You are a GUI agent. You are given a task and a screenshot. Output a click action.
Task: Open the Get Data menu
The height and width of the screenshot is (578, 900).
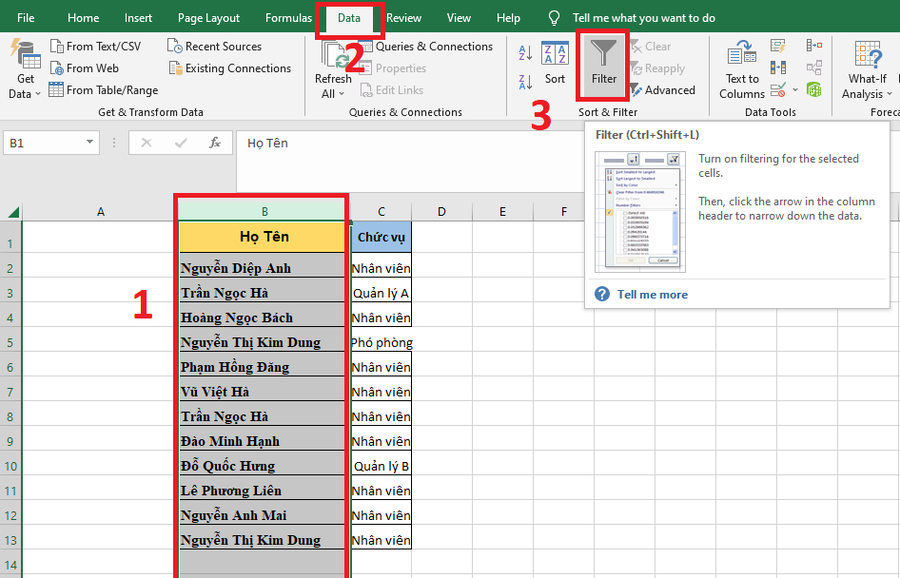pos(25,69)
